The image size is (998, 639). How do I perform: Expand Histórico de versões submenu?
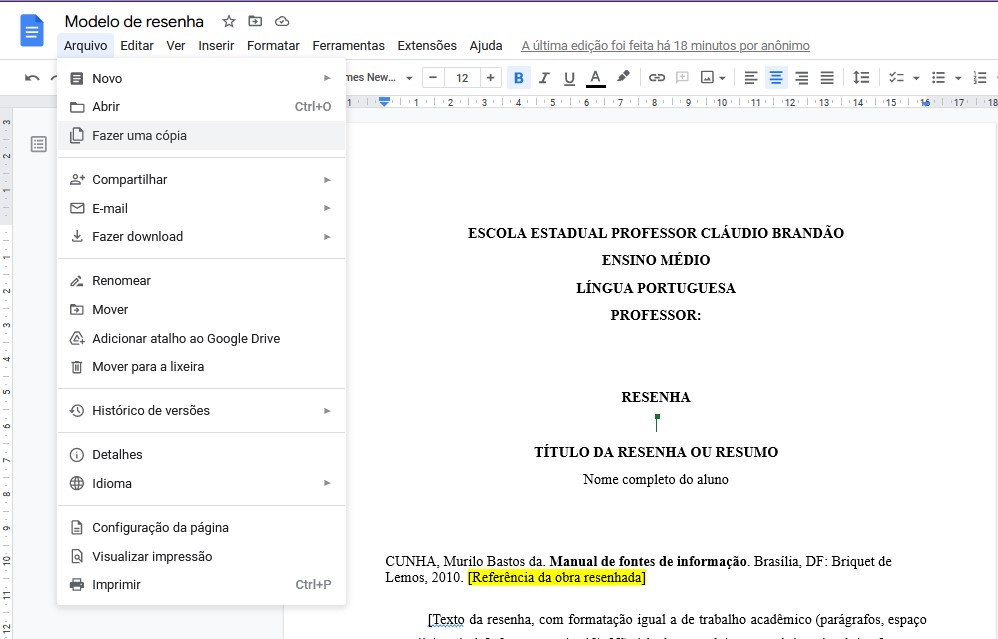click(x=201, y=411)
